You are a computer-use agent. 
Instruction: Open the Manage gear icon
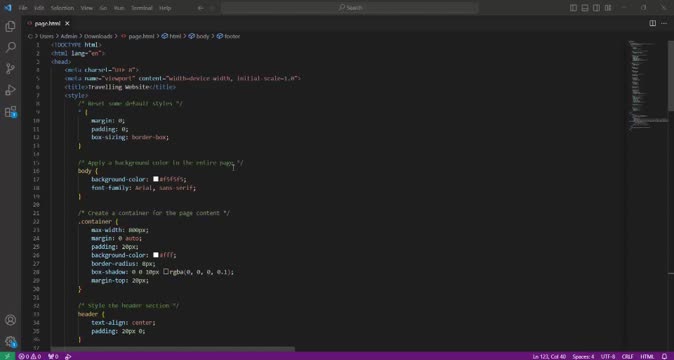pos(10,342)
